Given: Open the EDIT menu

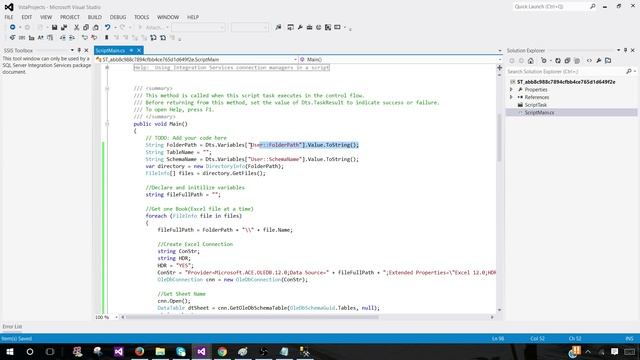Looking at the screenshot, I should coord(27,17).
